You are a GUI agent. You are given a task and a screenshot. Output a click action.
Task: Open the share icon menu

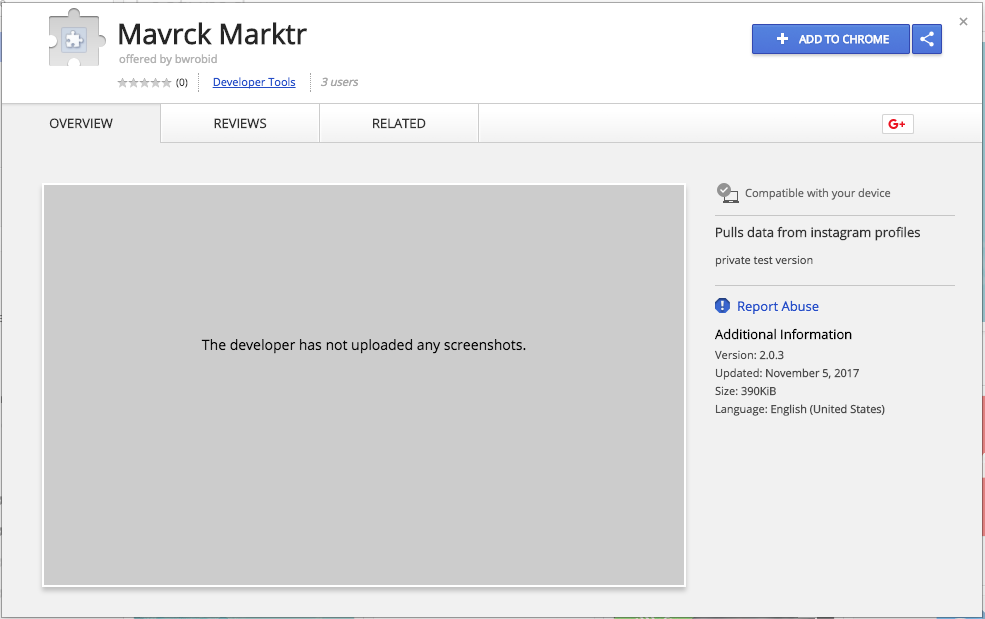click(927, 39)
